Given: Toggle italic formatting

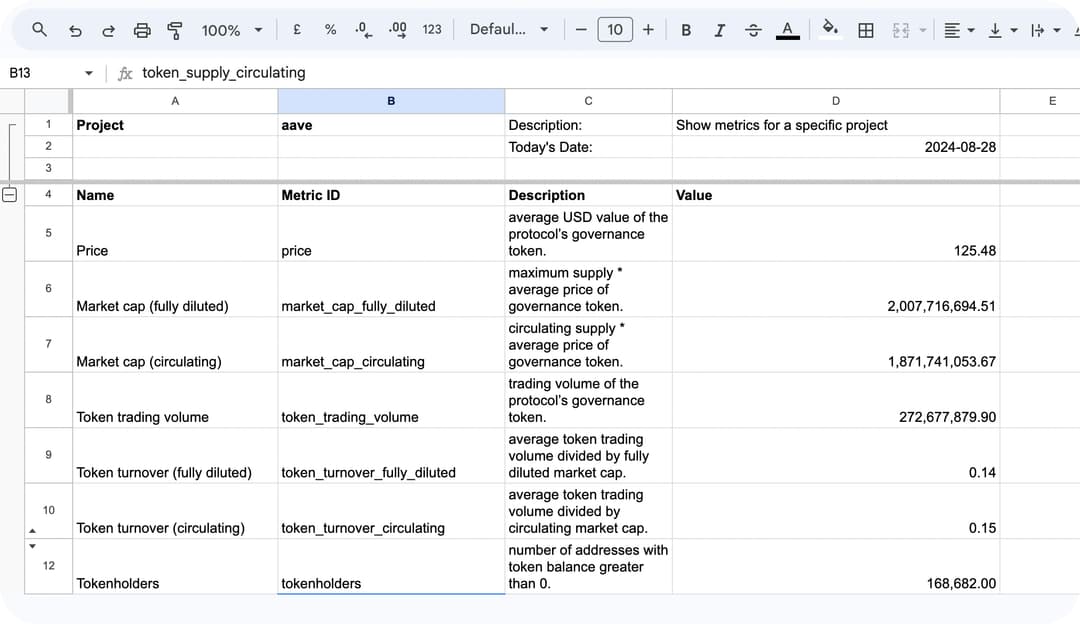Looking at the screenshot, I should 720,30.
